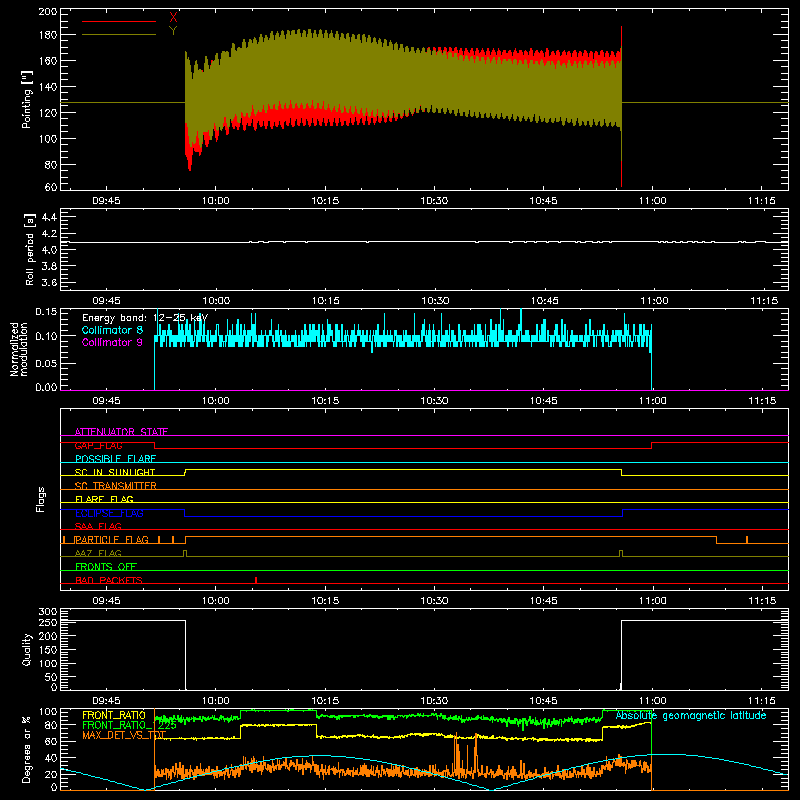Screen dimensions: 800x800
Task: Click the SC_TRANSMITTER label
Action: pyautogui.click(x=116, y=486)
